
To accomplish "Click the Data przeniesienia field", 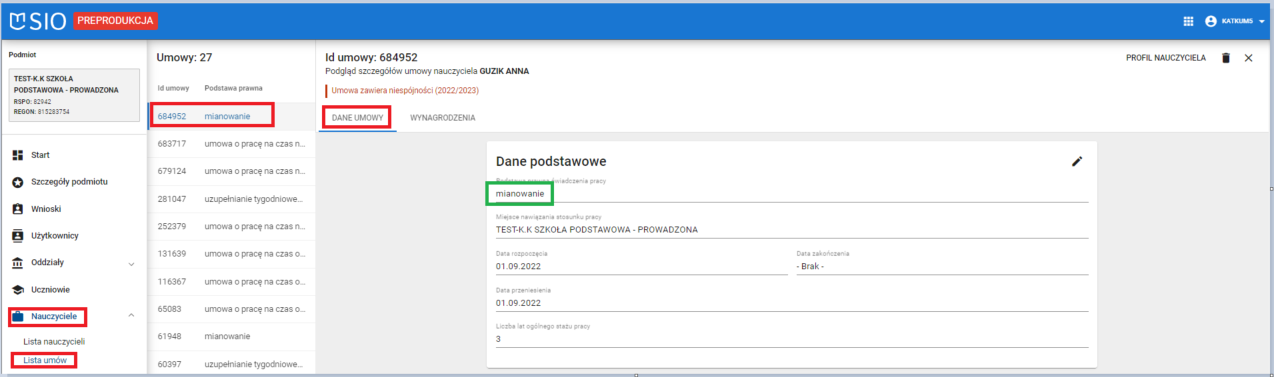I will pos(791,298).
